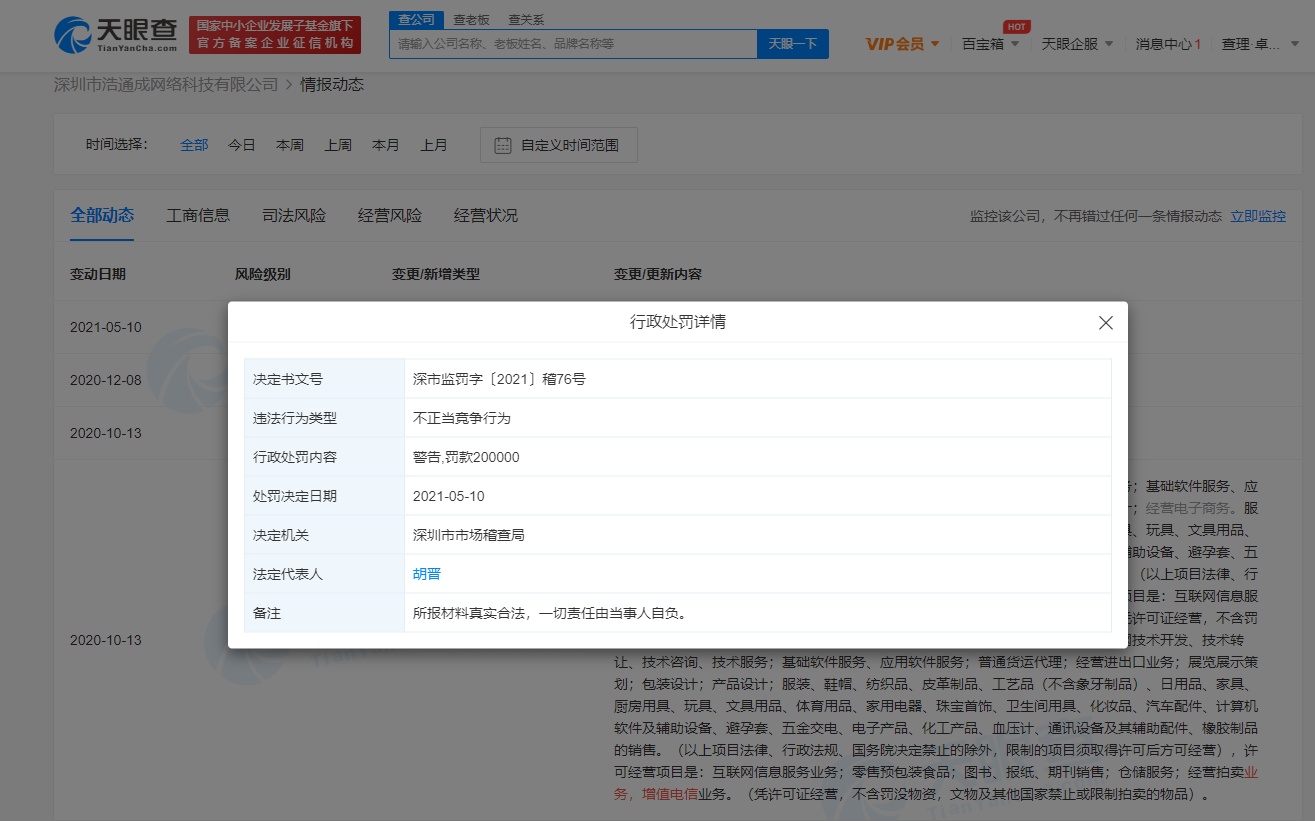Select 本月 time filter
This screenshot has width=1315, height=821.
point(386,145)
